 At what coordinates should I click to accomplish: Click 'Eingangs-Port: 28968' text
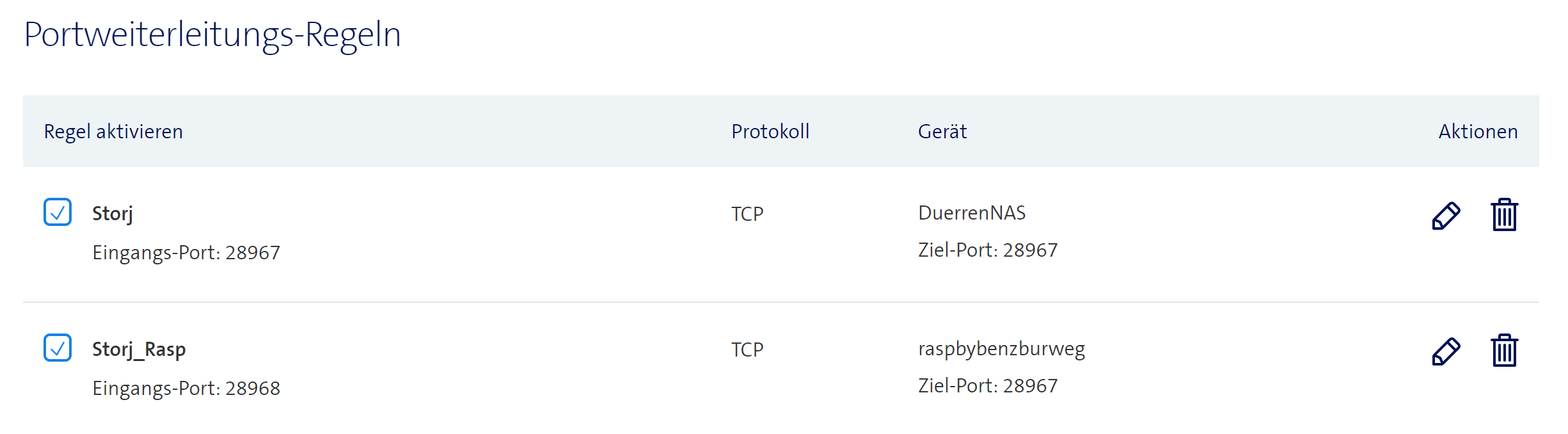click(x=186, y=389)
